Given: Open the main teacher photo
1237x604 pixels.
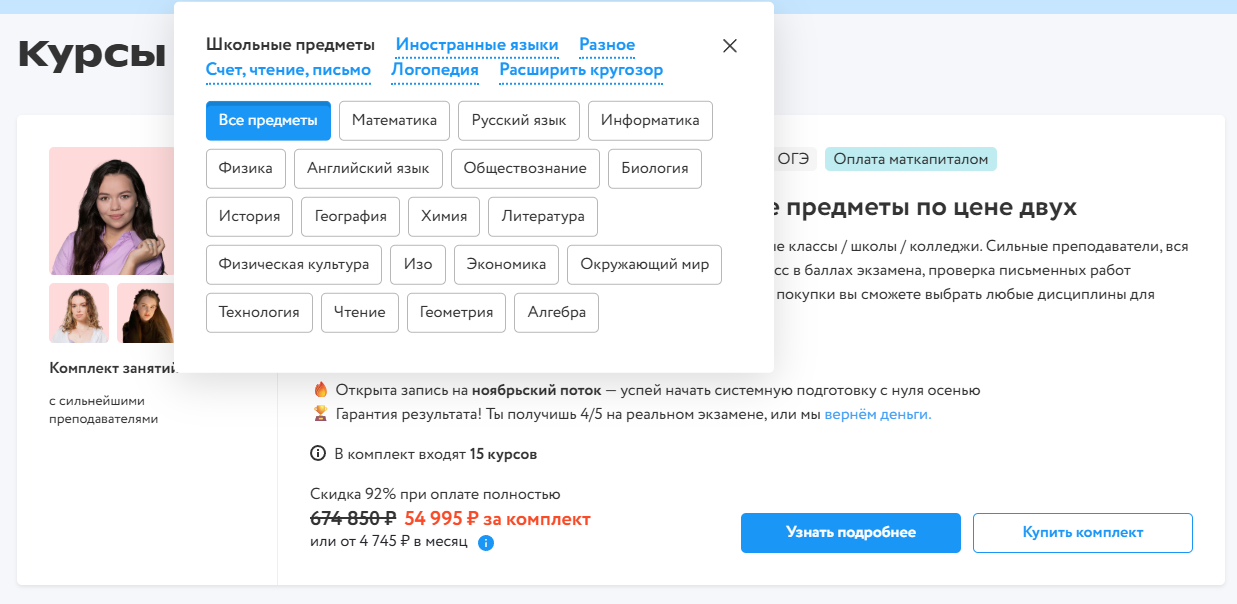Looking at the screenshot, I should tap(111, 211).
